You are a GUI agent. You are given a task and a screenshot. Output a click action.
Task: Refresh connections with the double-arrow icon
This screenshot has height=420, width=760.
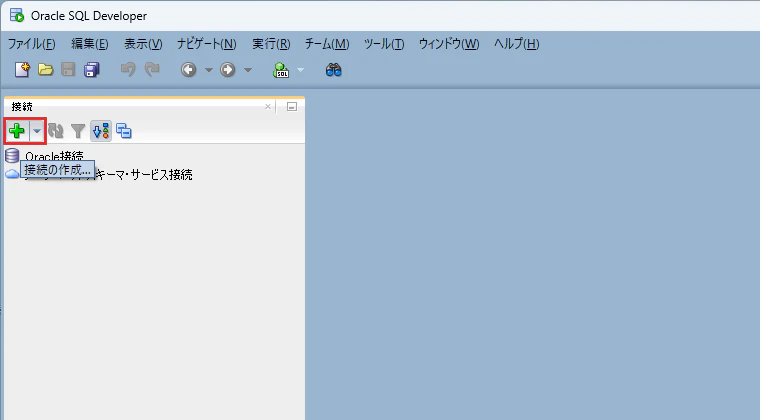[56, 131]
